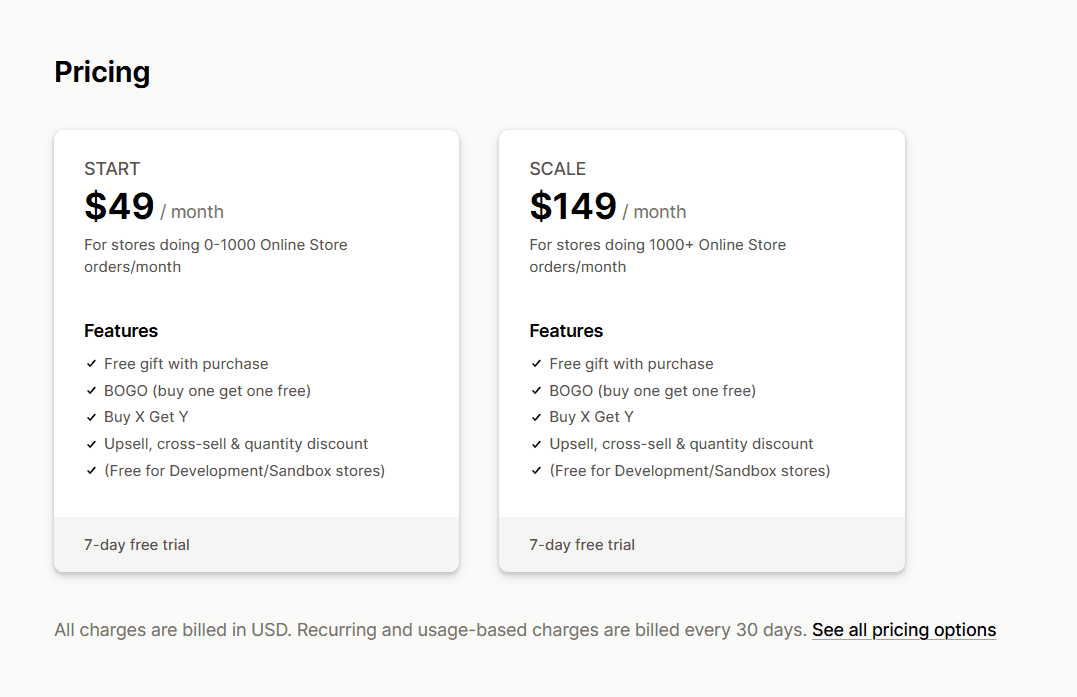Click START plan's upsell and cross-sell checkmark
This screenshot has height=697, width=1077.
coord(91,444)
